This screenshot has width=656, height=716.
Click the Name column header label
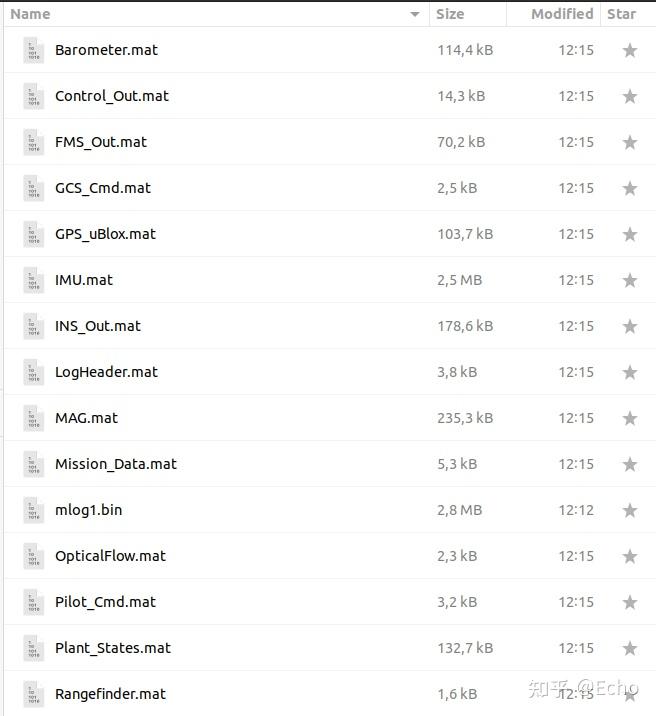pos(30,14)
